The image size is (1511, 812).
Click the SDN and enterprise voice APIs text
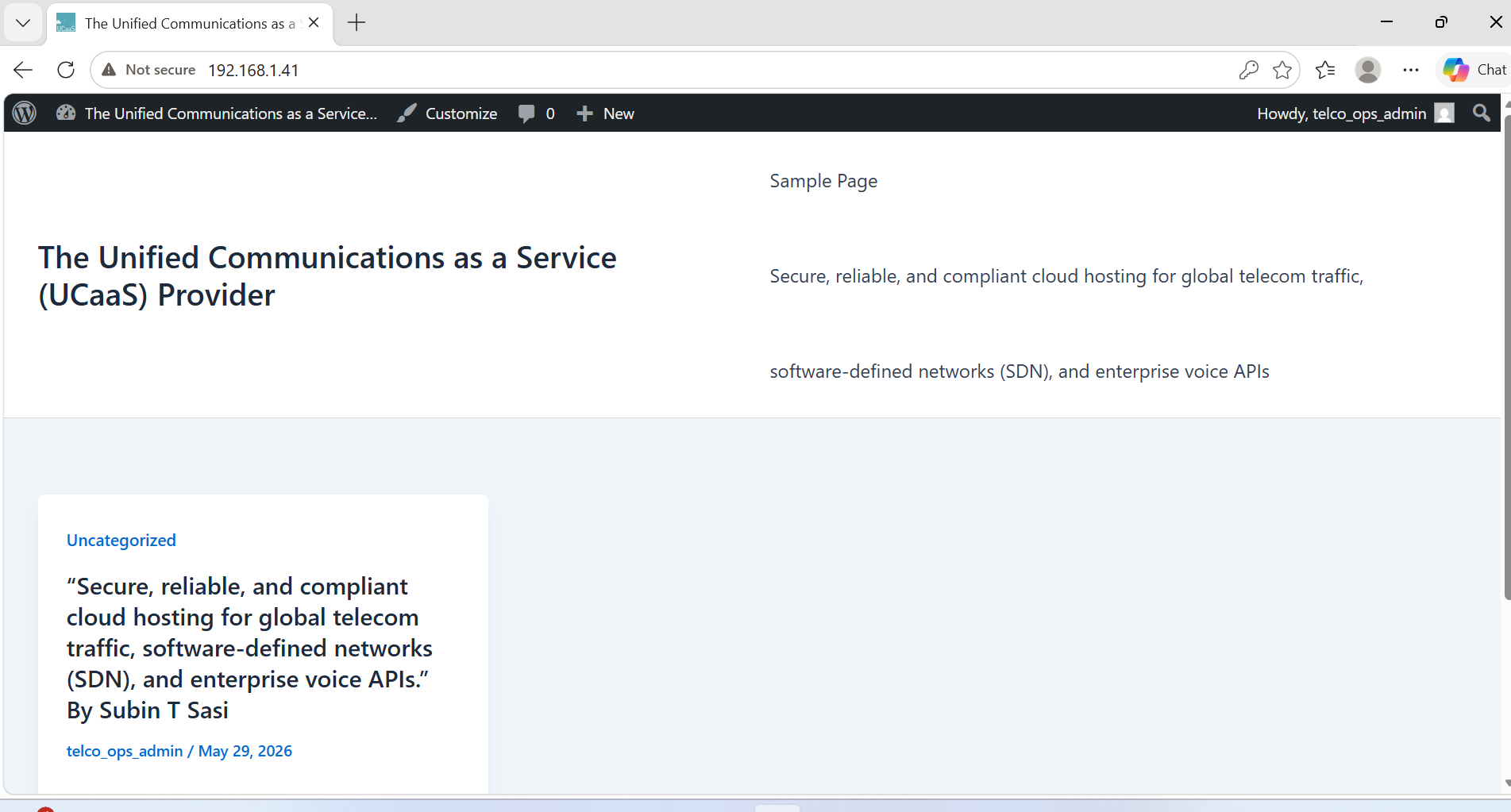click(1020, 371)
